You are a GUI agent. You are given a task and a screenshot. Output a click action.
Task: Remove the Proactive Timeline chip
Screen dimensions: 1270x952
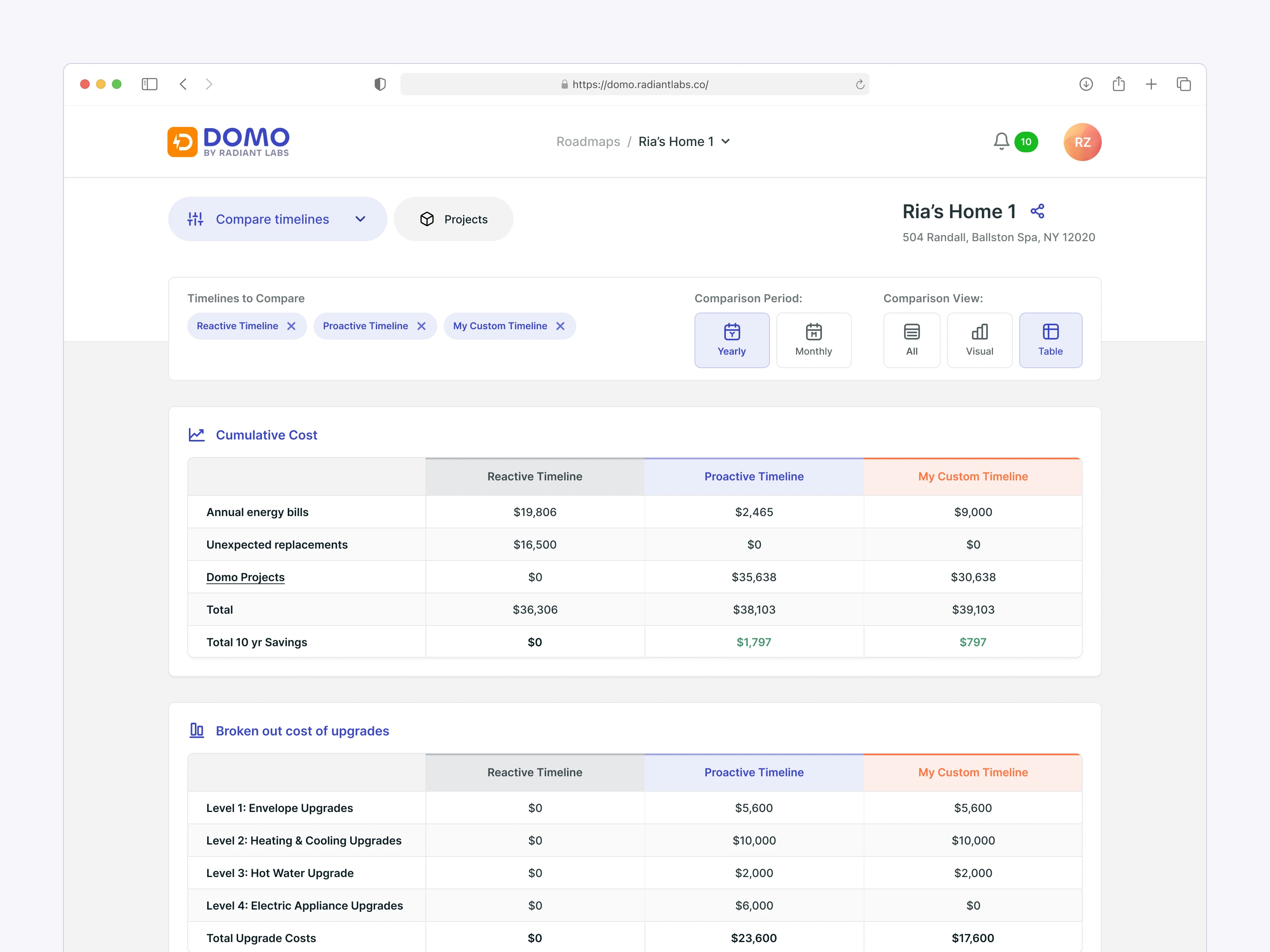421,326
